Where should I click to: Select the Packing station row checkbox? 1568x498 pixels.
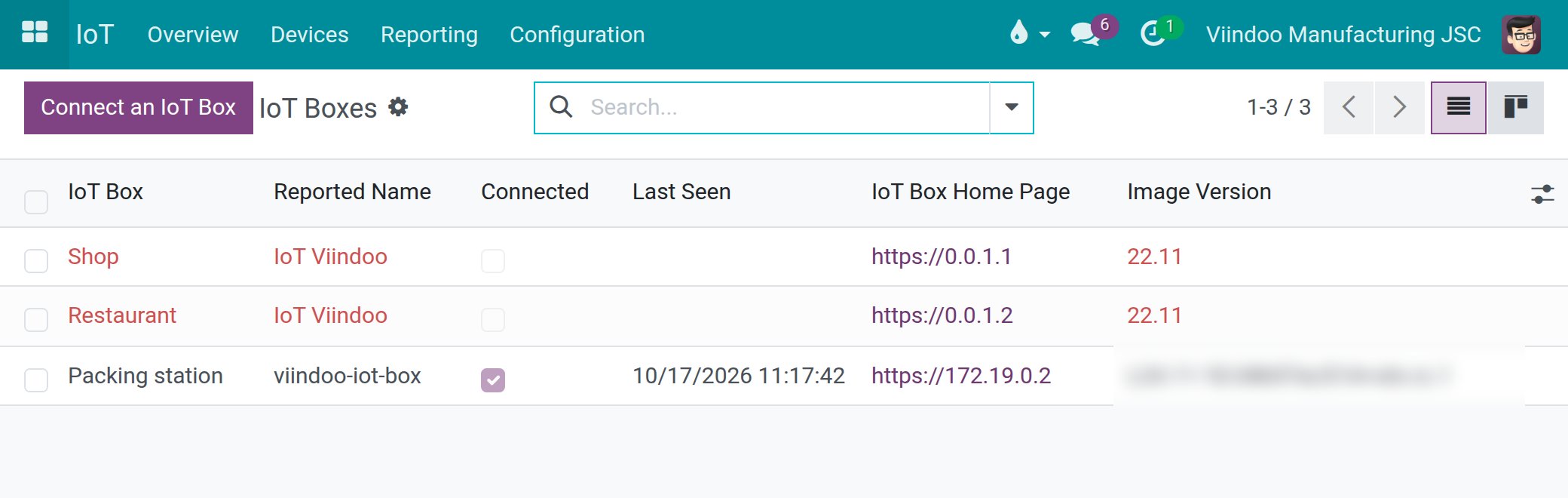36,380
